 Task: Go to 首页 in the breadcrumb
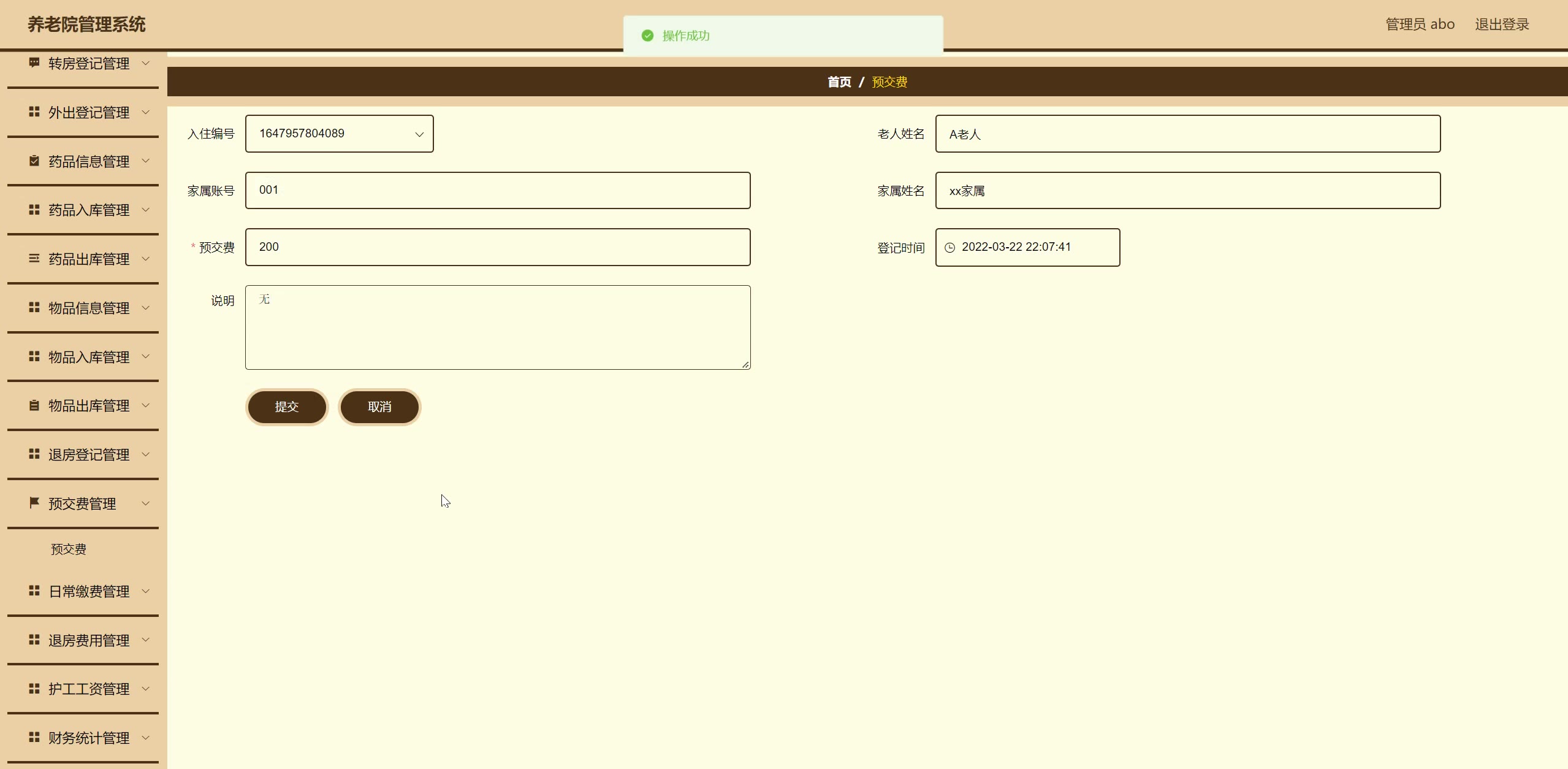pyautogui.click(x=839, y=82)
